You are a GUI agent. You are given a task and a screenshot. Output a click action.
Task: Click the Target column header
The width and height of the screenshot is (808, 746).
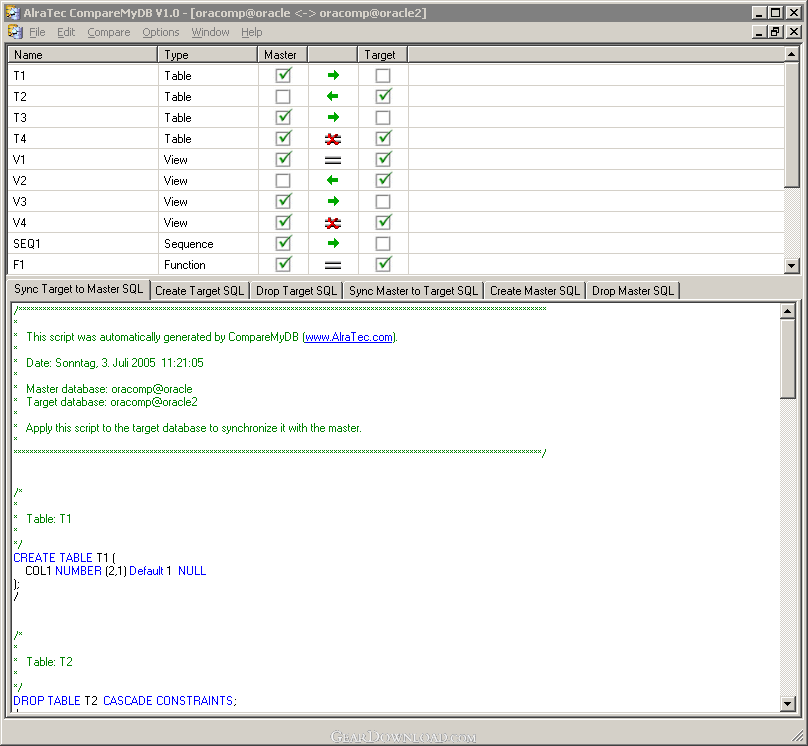[x=382, y=55]
